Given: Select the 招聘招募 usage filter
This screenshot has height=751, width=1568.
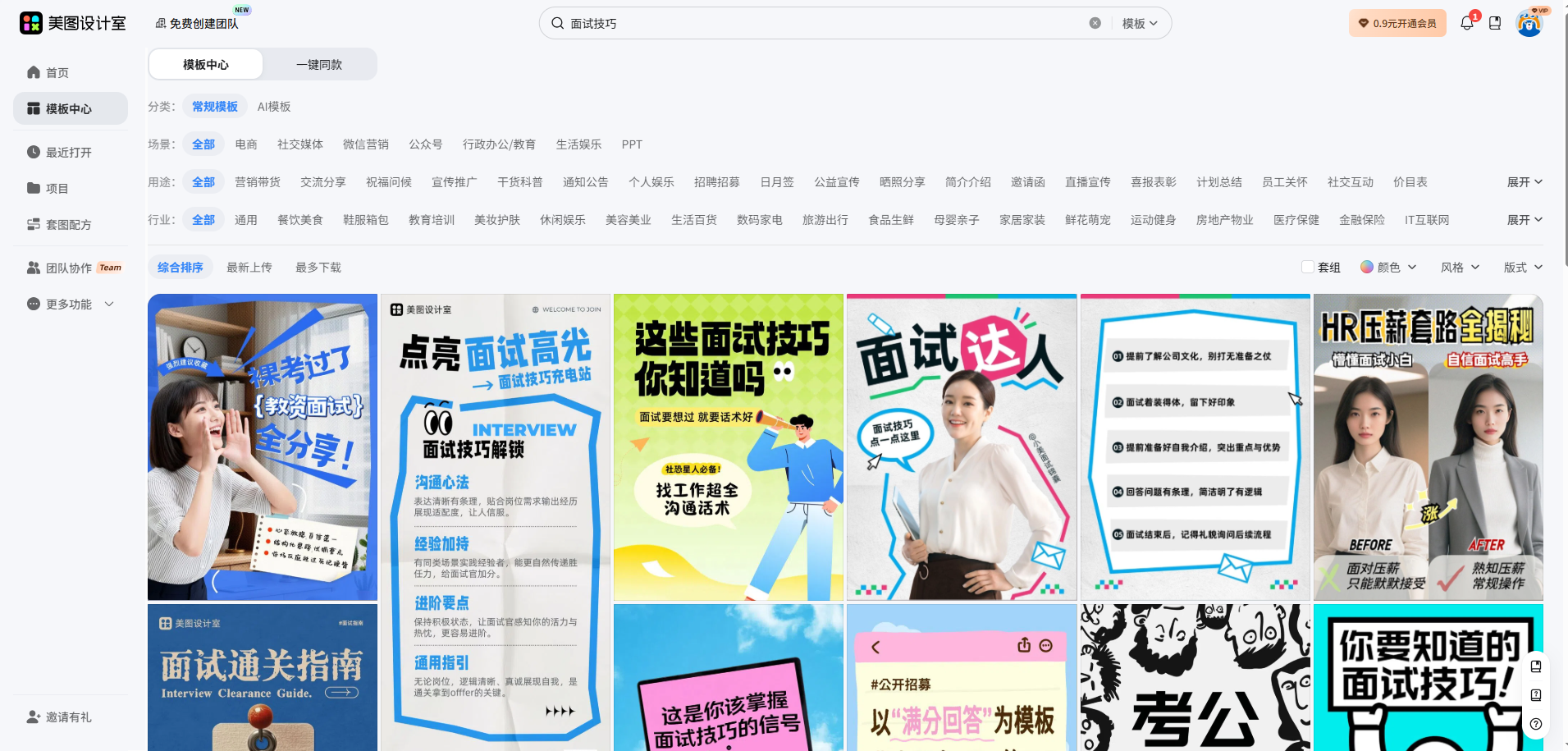Looking at the screenshot, I should pyautogui.click(x=716, y=182).
